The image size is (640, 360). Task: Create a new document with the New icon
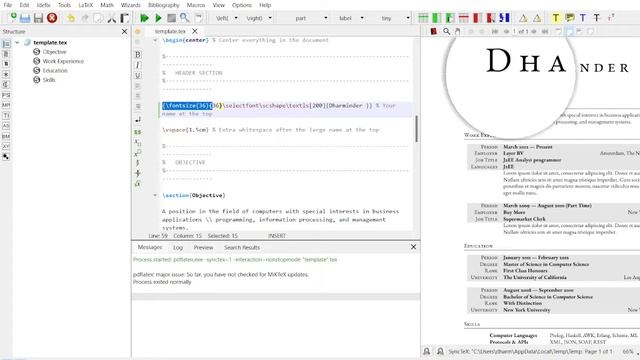coord(13,18)
